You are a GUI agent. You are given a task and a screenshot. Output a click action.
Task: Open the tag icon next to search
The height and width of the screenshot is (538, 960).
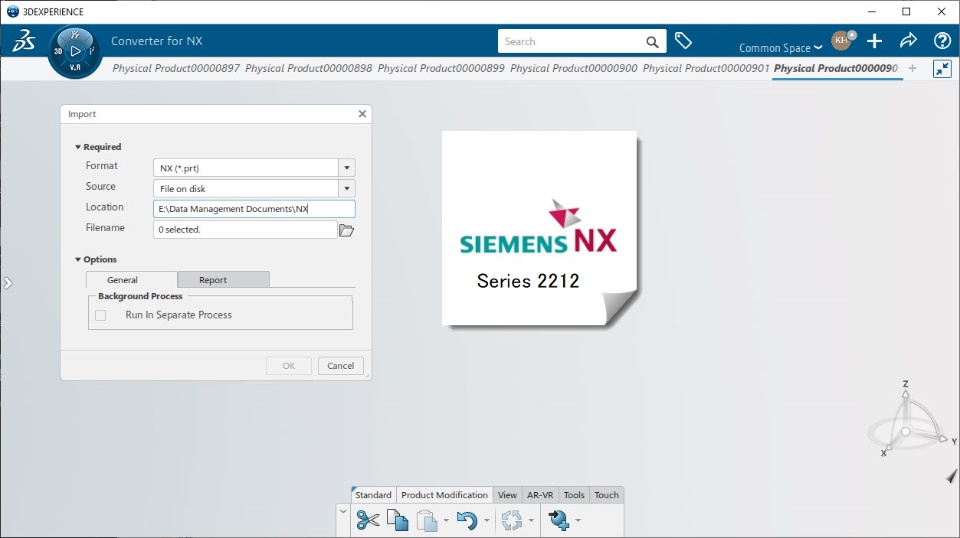[x=683, y=41]
